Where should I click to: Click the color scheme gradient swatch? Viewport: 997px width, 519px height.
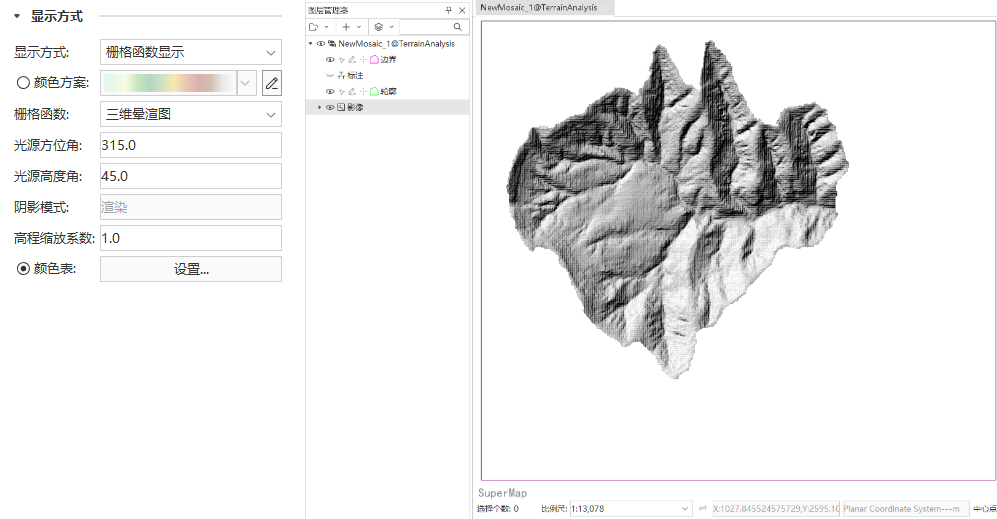coord(168,83)
